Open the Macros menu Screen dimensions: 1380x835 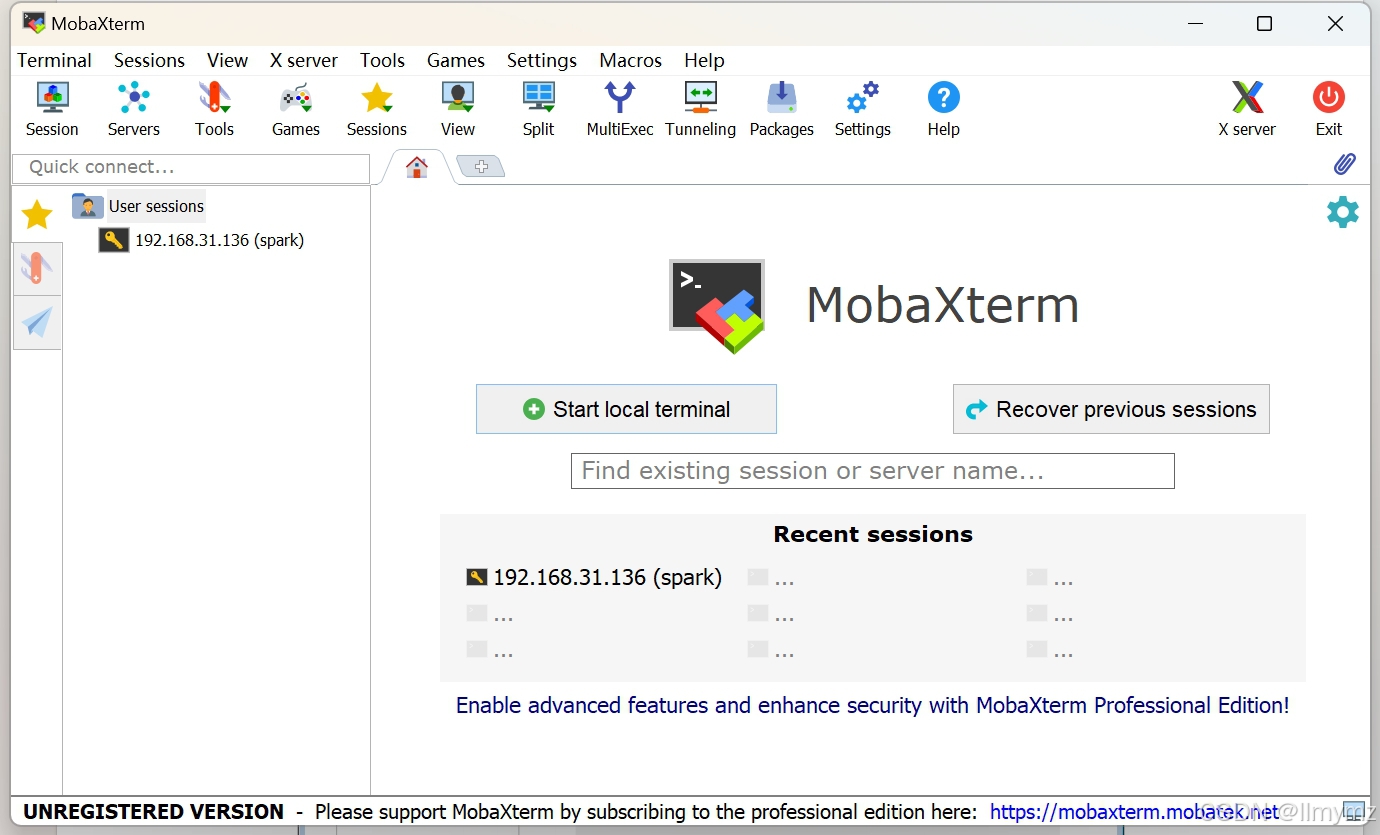pos(630,60)
